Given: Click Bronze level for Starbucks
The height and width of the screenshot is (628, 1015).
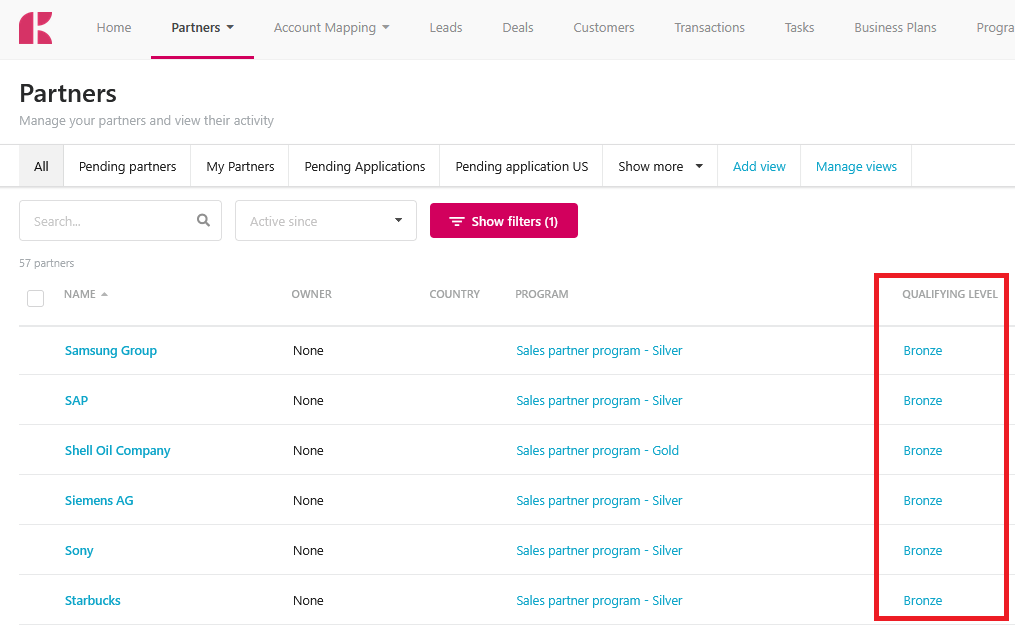Looking at the screenshot, I should click(x=922, y=600).
